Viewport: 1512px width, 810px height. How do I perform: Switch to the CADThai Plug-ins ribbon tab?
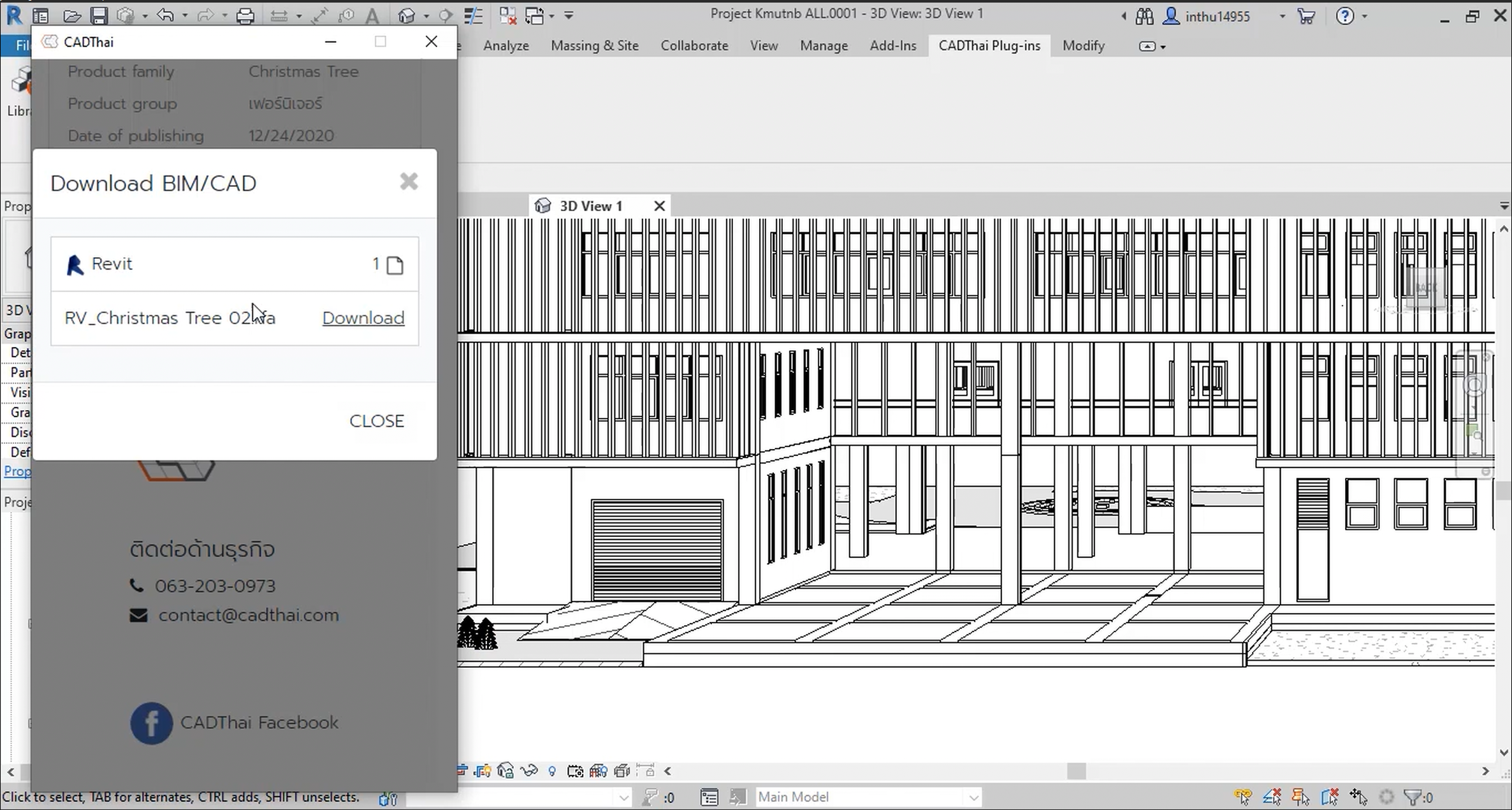(x=989, y=46)
